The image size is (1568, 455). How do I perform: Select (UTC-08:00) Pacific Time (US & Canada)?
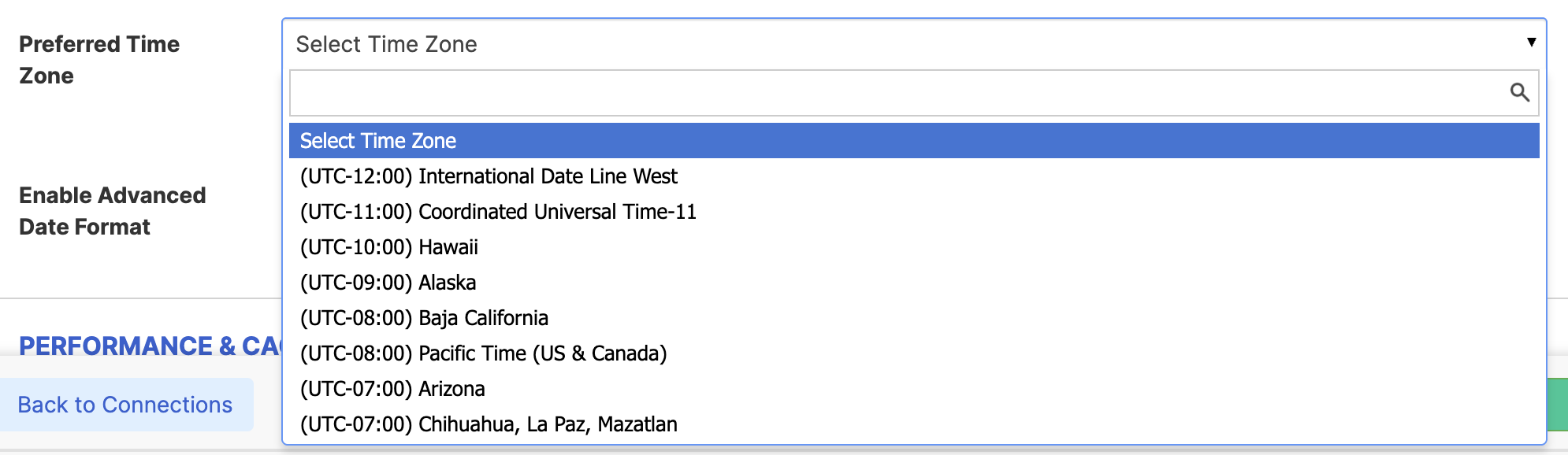pyautogui.click(x=482, y=353)
